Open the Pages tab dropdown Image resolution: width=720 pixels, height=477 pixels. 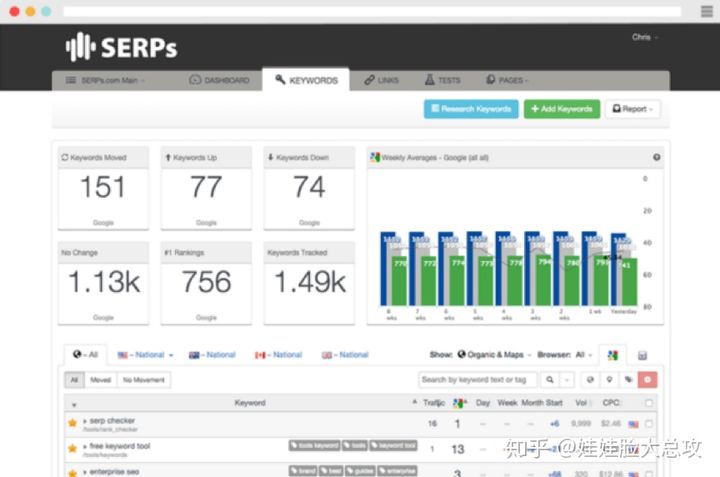tap(507, 80)
